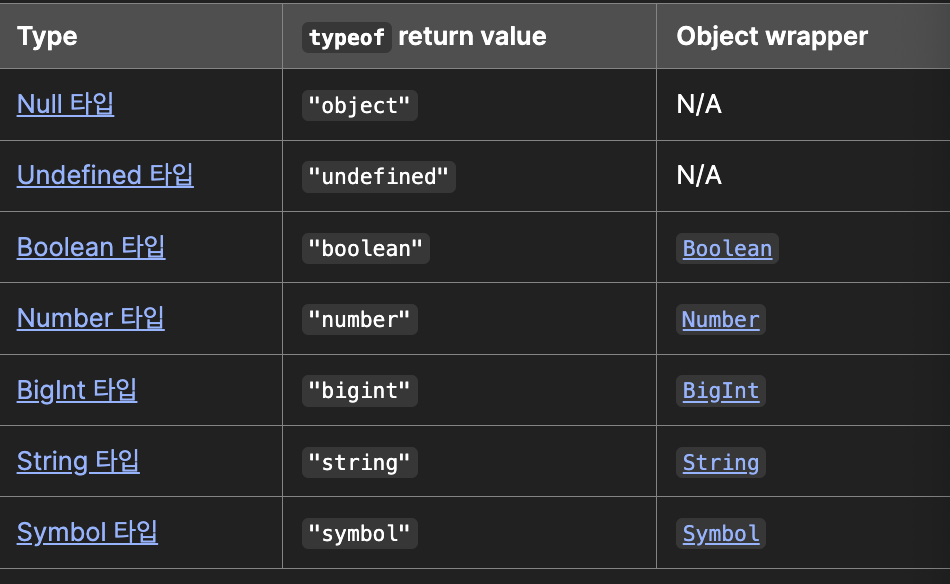This screenshot has height=584, width=950.
Task: Open the Null 타입 link
Action: tap(65, 104)
